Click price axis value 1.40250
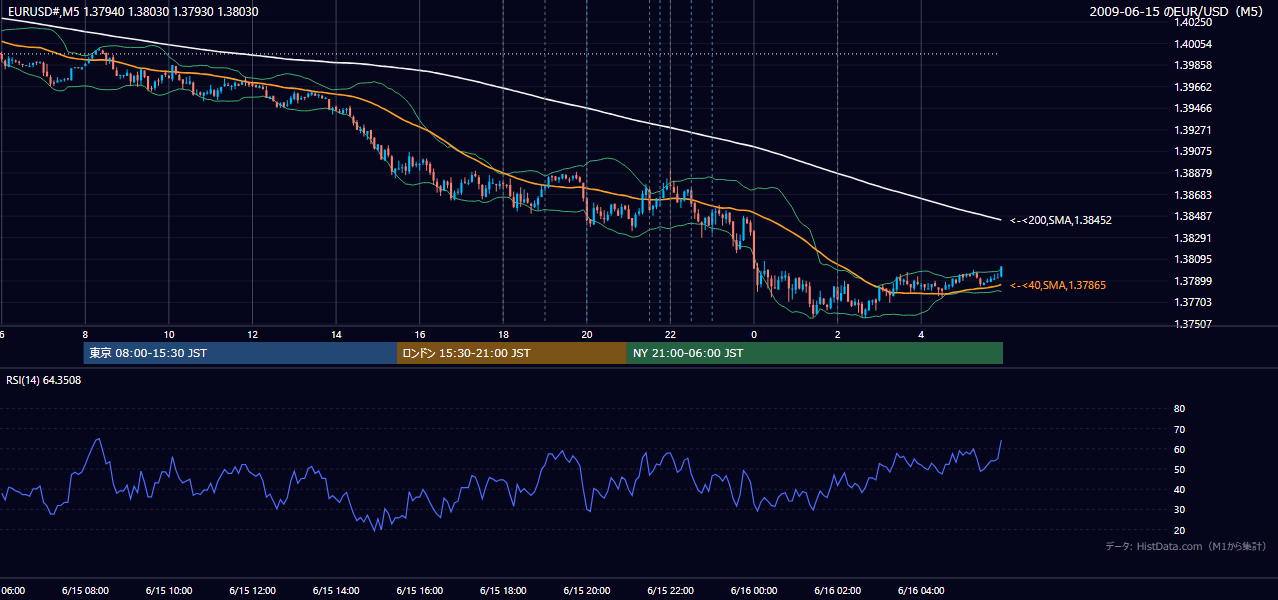This screenshot has height=600, width=1278. coord(1194,22)
